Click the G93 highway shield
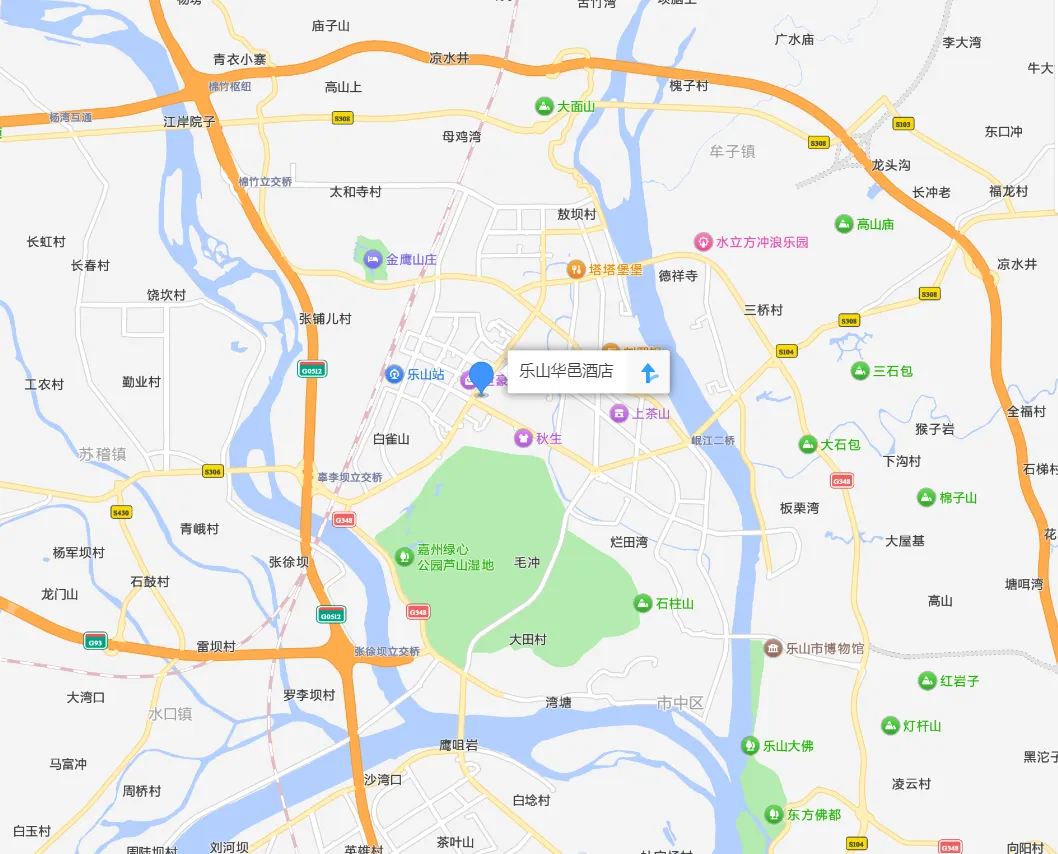The height and width of the screenshot is (854, 1058). pyautogui.click(x=95, y=642)
